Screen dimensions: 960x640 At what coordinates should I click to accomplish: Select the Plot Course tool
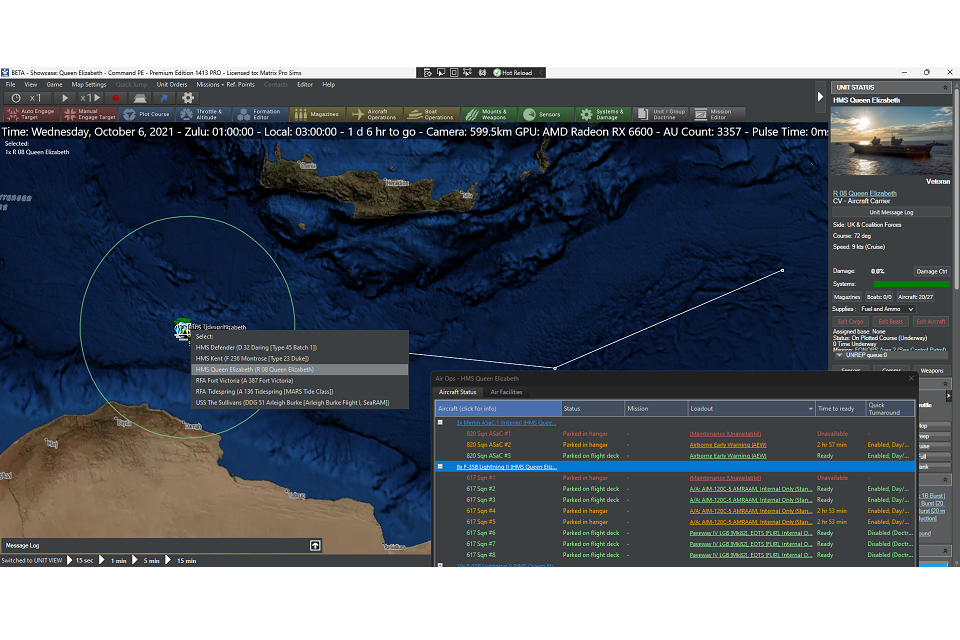tap(146, 113)
